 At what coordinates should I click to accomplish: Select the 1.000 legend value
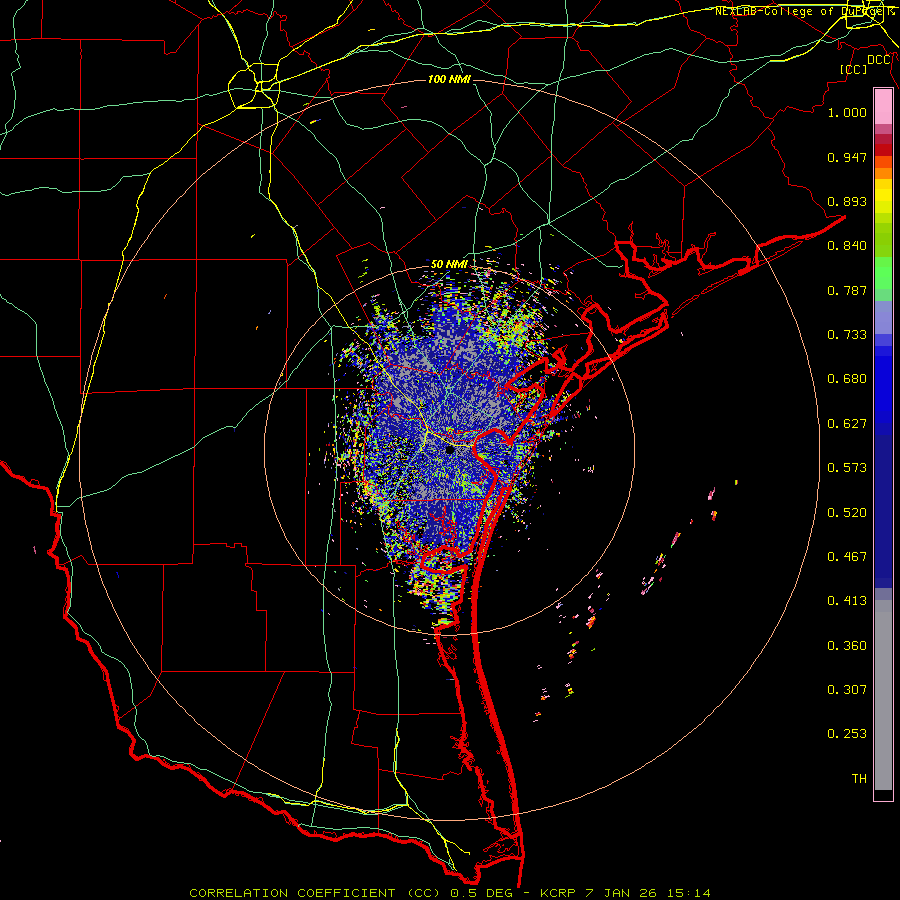pyautogui.click(x=847, y=112)
